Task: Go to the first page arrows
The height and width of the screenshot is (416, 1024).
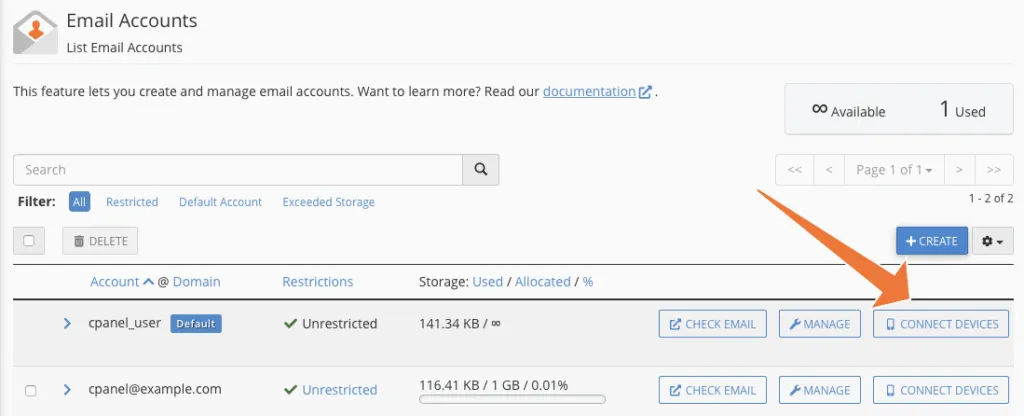Action: click(795, 170)
